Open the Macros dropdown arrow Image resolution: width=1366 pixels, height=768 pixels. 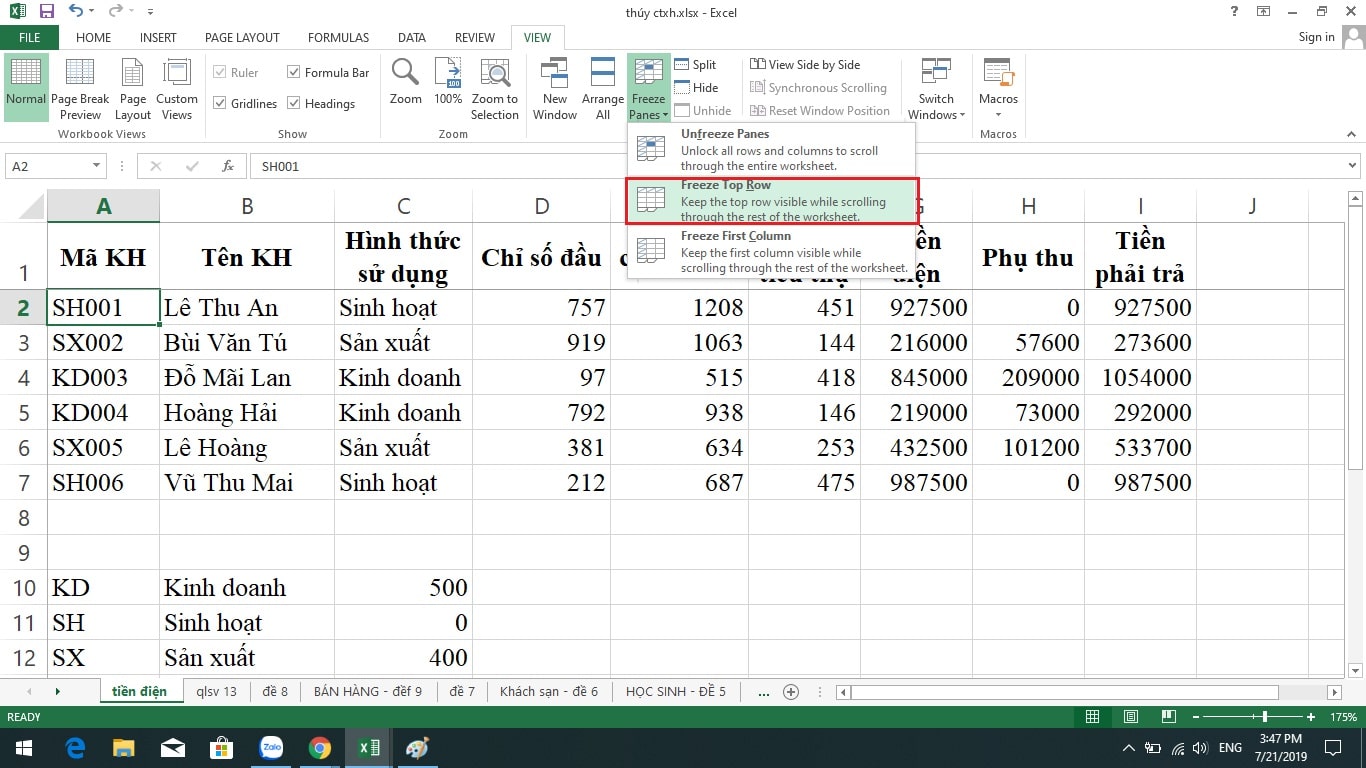pyautogui.click(x=998, y=114)
